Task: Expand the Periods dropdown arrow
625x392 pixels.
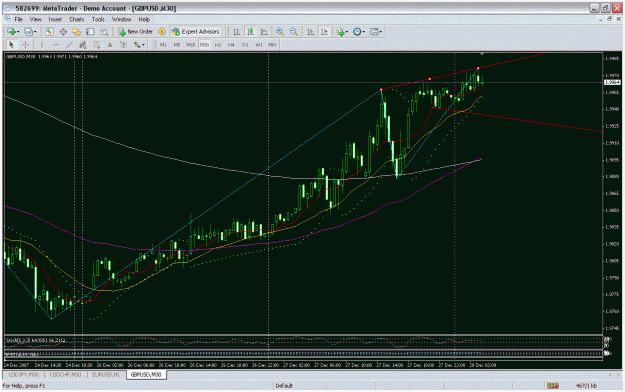Action: click(x=364, y=32)
